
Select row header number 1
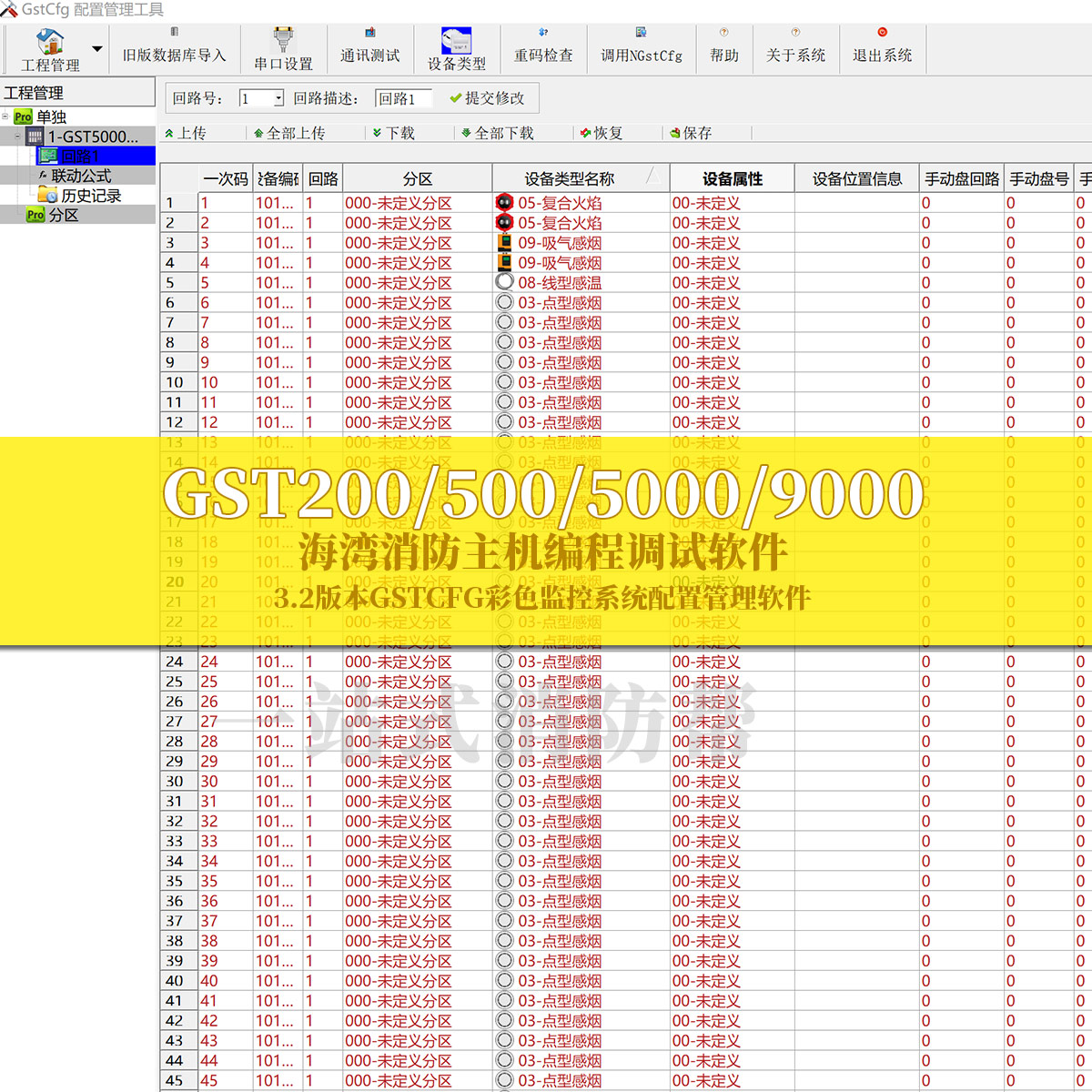coord(179,203)
